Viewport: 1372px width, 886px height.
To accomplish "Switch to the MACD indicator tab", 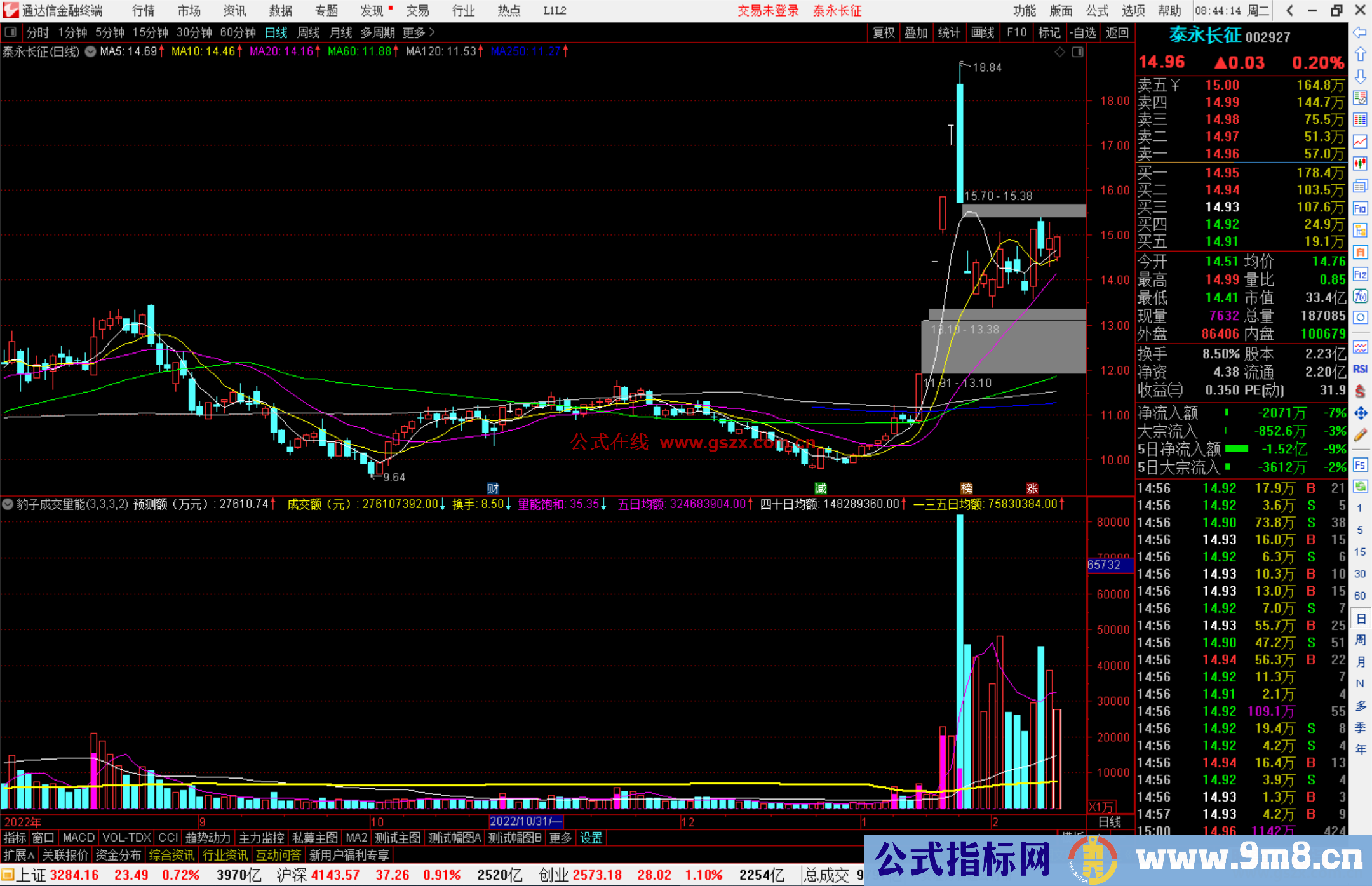I will click(x=78, y=838).
